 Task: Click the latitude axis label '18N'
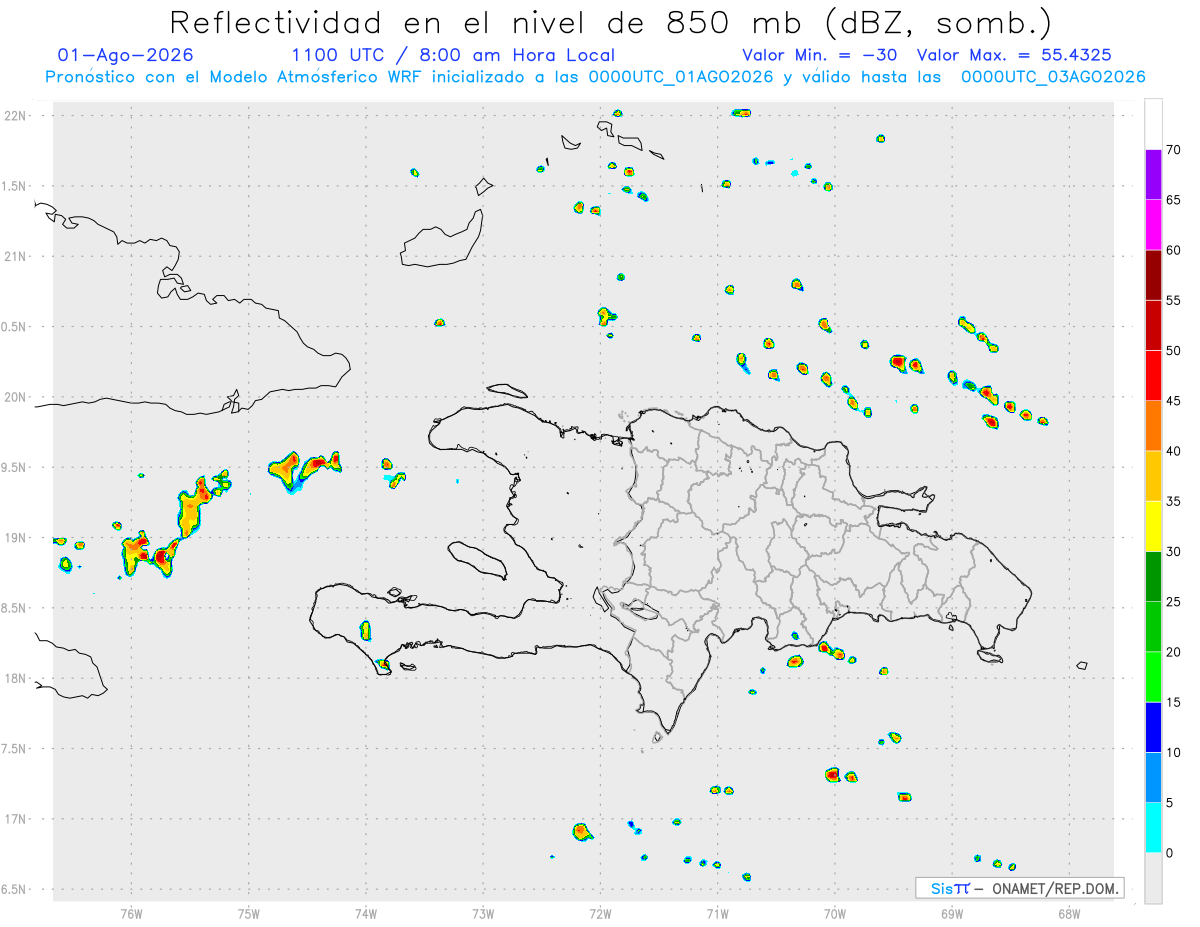coord(17,678)
